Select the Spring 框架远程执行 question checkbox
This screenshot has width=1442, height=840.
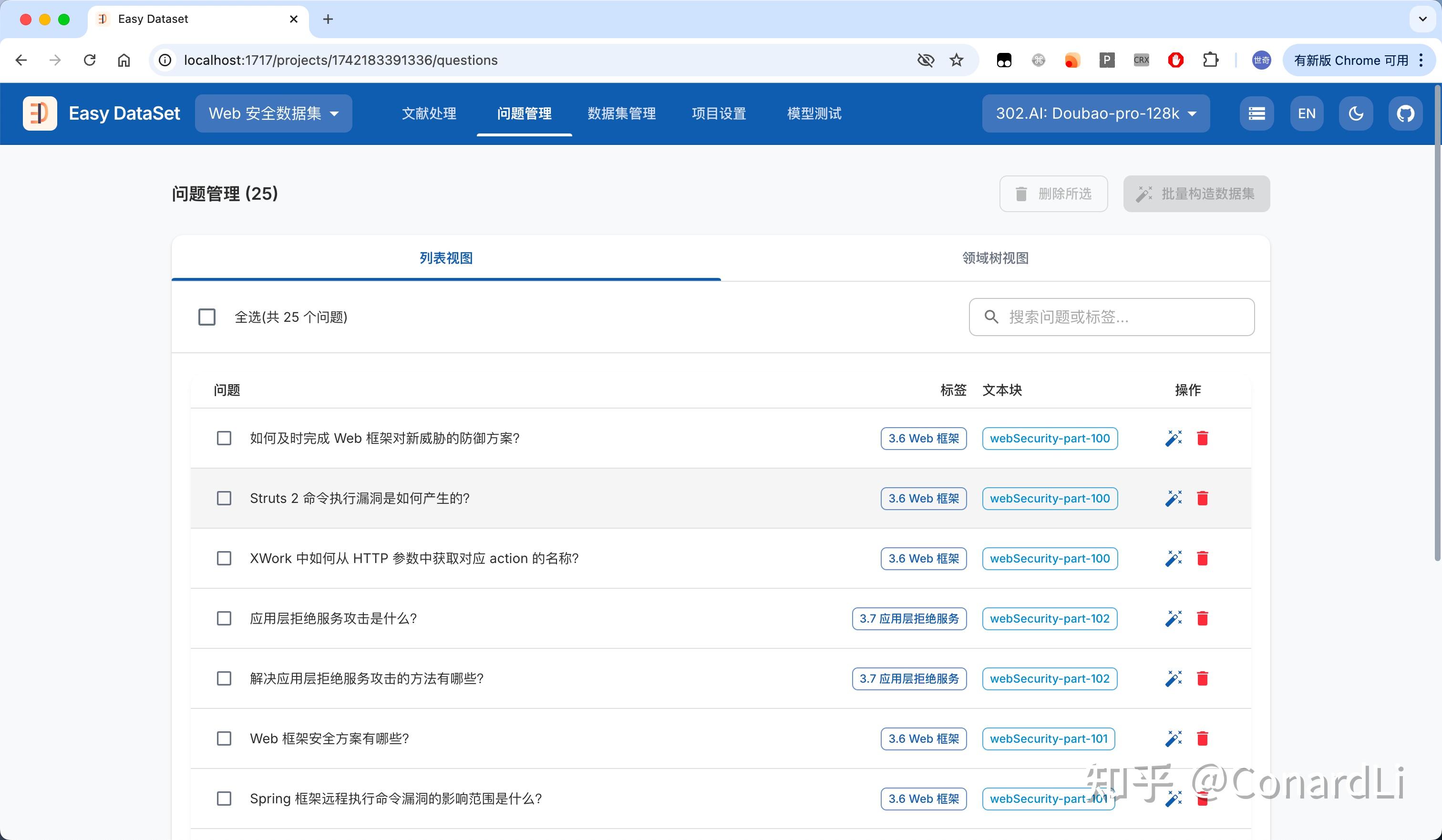[224, 799]
